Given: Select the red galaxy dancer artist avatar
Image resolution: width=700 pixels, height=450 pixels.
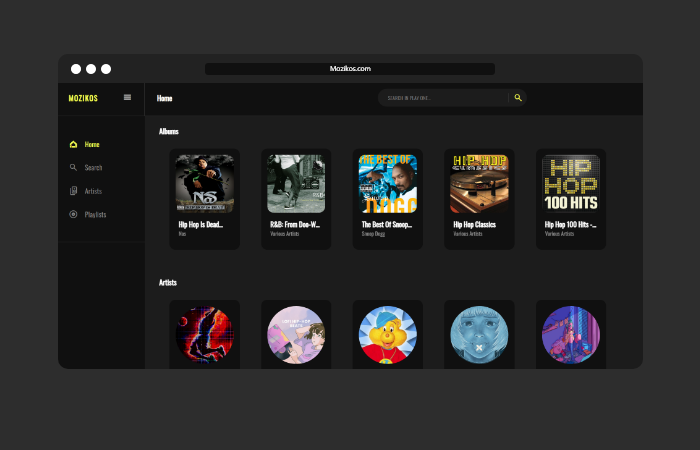Looking at the screenshot, I should tap(204, 335).
